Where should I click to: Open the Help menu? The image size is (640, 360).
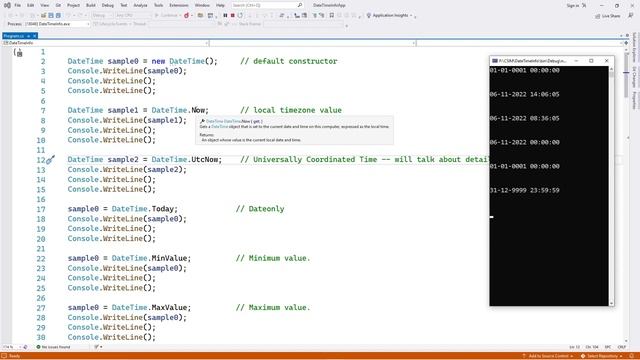tap(220, 5)
